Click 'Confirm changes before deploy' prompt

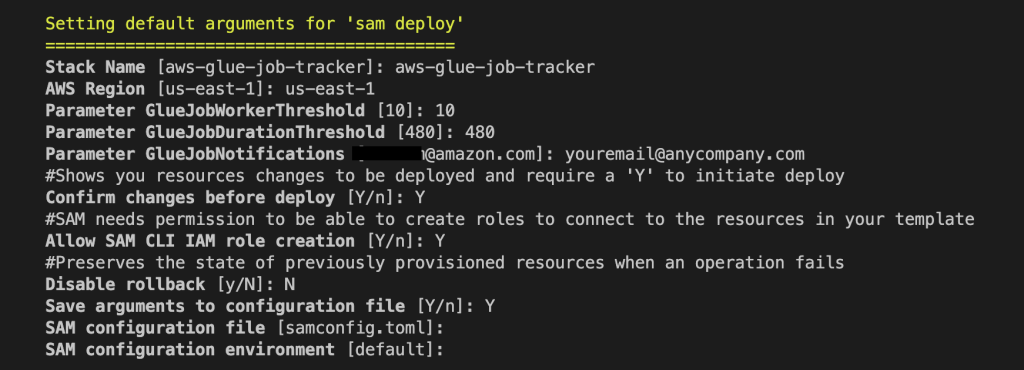189,198
